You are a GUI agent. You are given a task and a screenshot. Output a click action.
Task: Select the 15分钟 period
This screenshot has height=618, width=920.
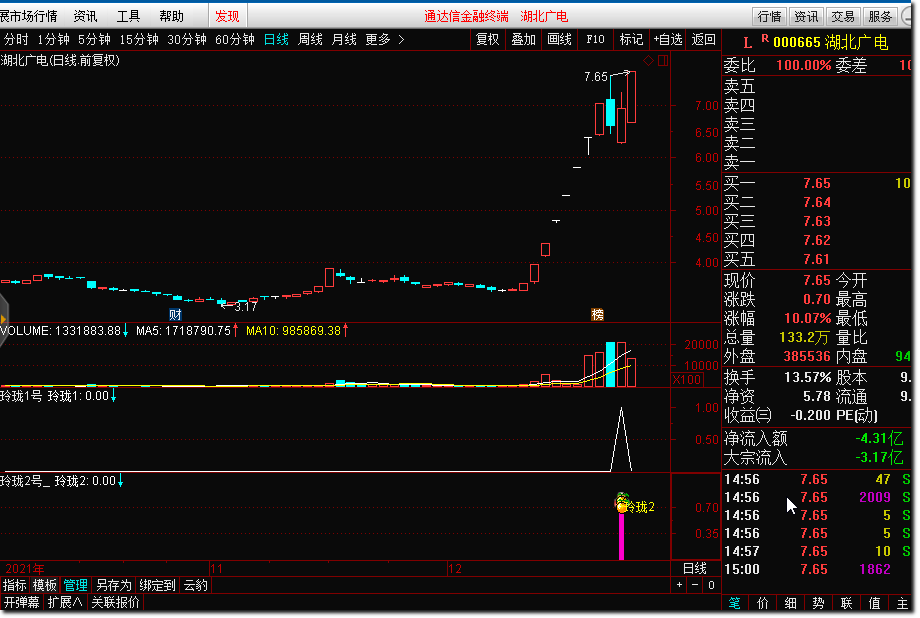tap(139, 39)
